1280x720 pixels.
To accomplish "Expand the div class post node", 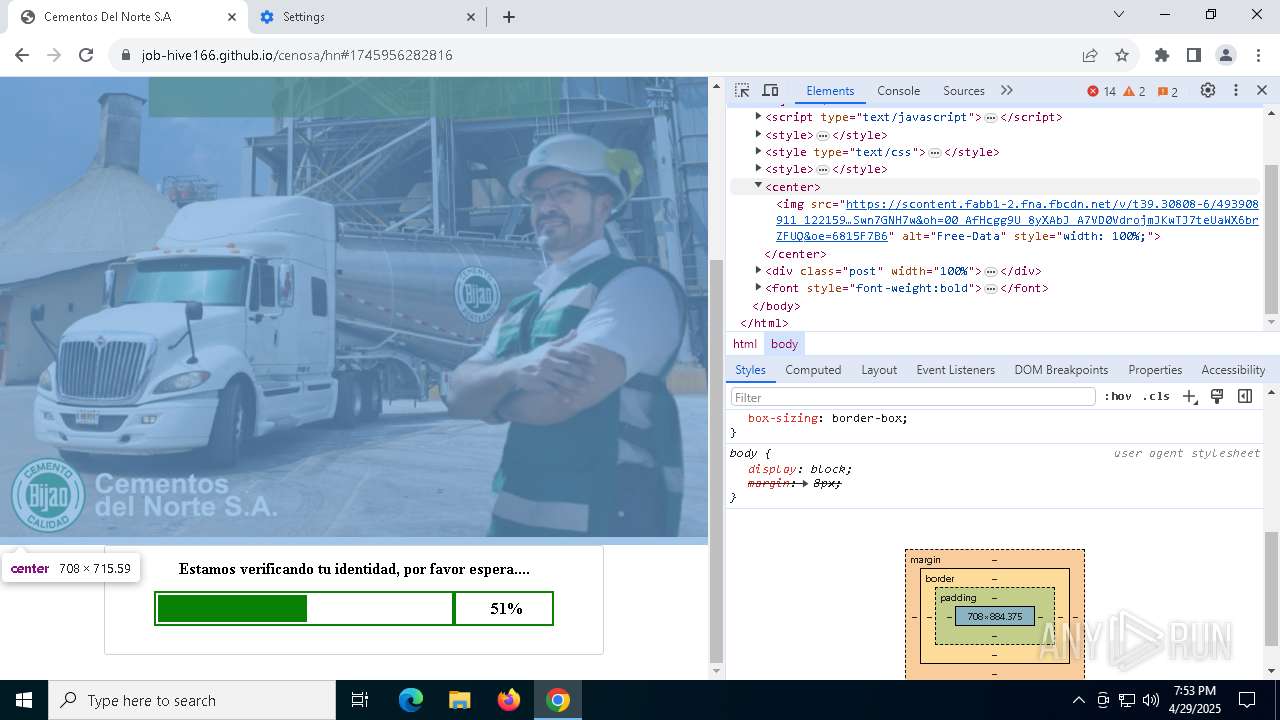I will pyautogui.click(x=758, y=270).
